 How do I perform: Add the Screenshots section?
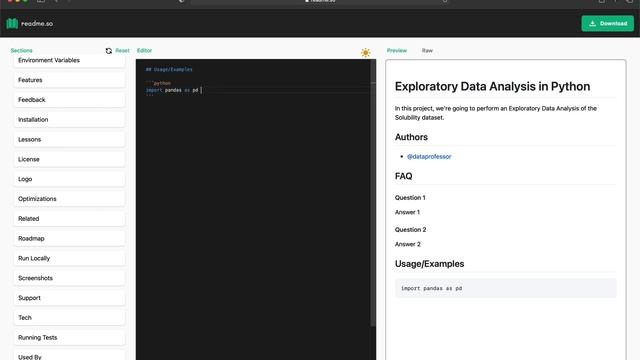coord(69,278)
